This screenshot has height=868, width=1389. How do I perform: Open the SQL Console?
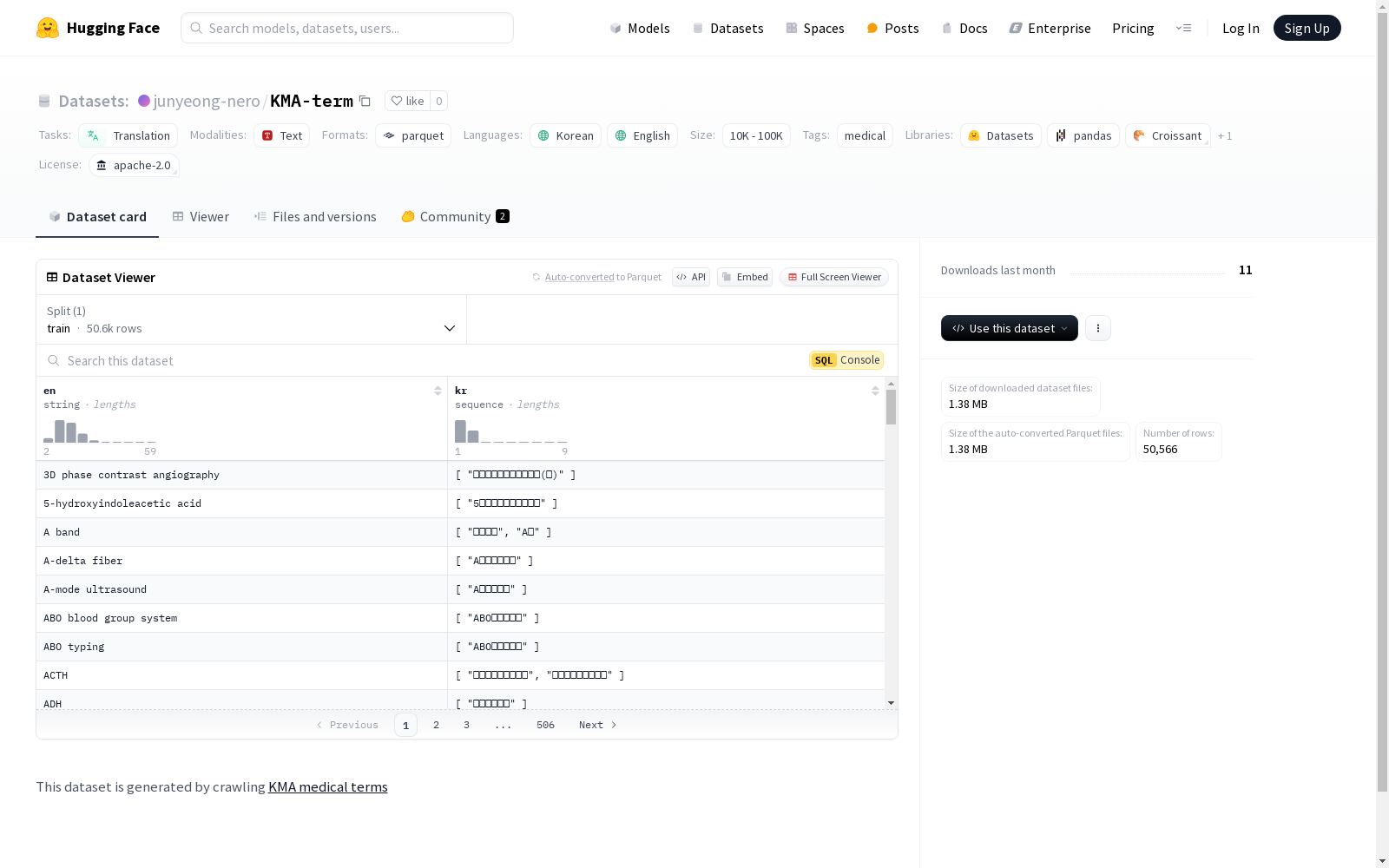coord(846,360)
